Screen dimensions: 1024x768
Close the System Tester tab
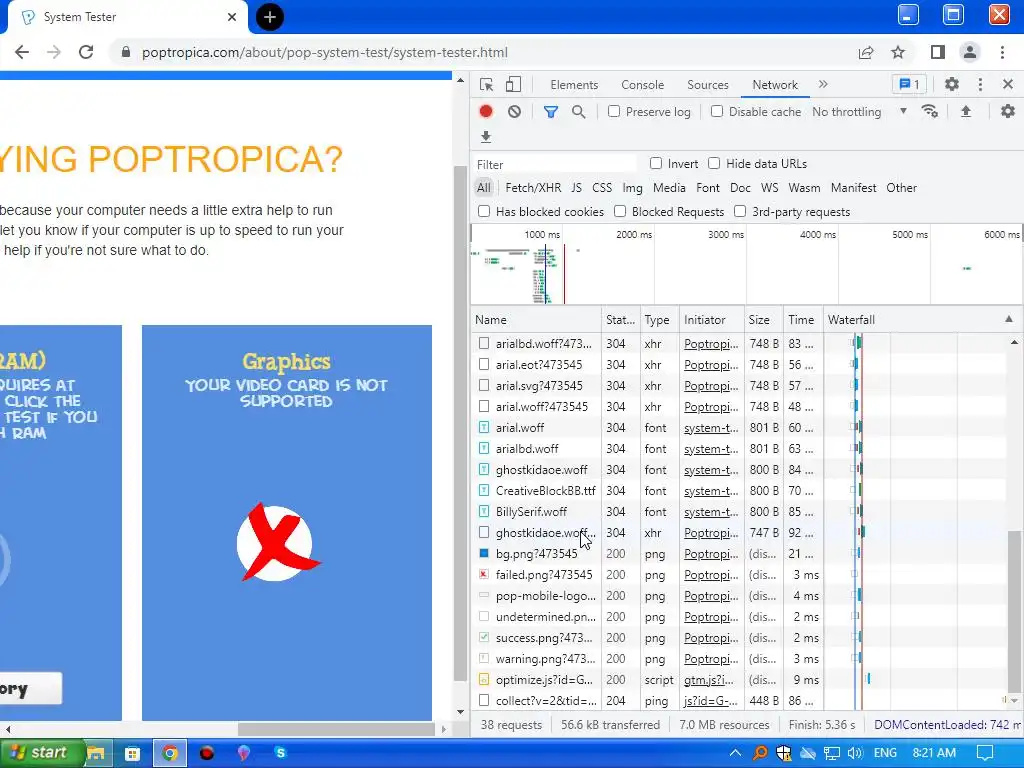[232, 17]
